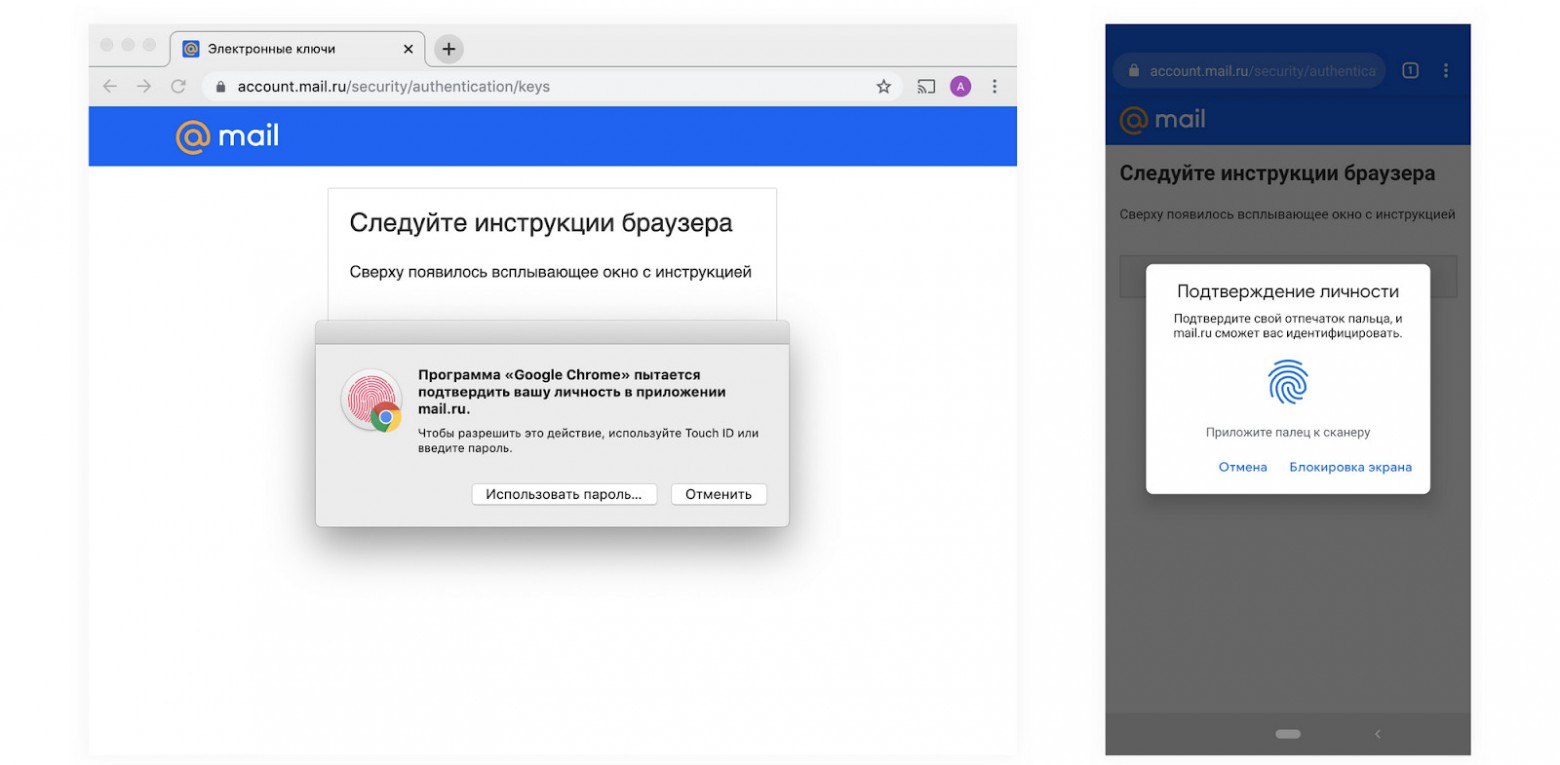Click the desktop browser forward arrow
Screen dimensions: 1560x765
click(144, 86)
